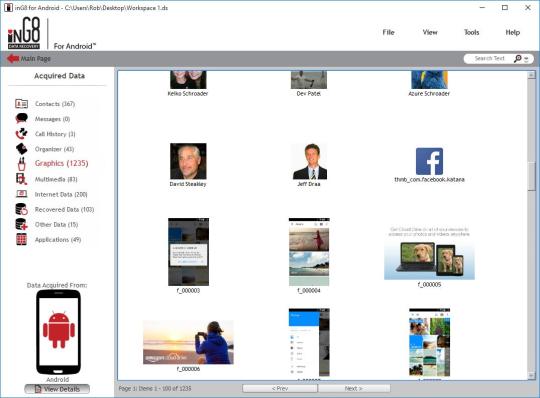Open the View menu
This screenshot has height=398, width=540.
[x=430, y=32]
